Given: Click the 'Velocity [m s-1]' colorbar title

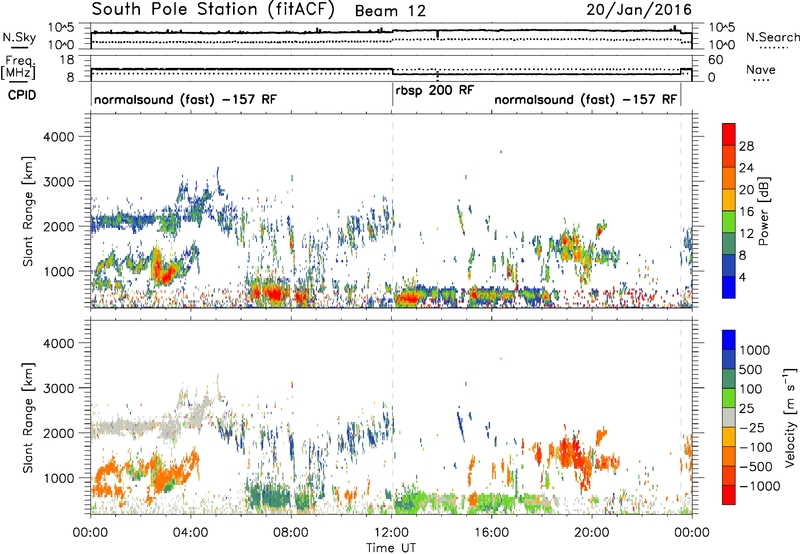Looking at the screenshot, I should point(790,417).
